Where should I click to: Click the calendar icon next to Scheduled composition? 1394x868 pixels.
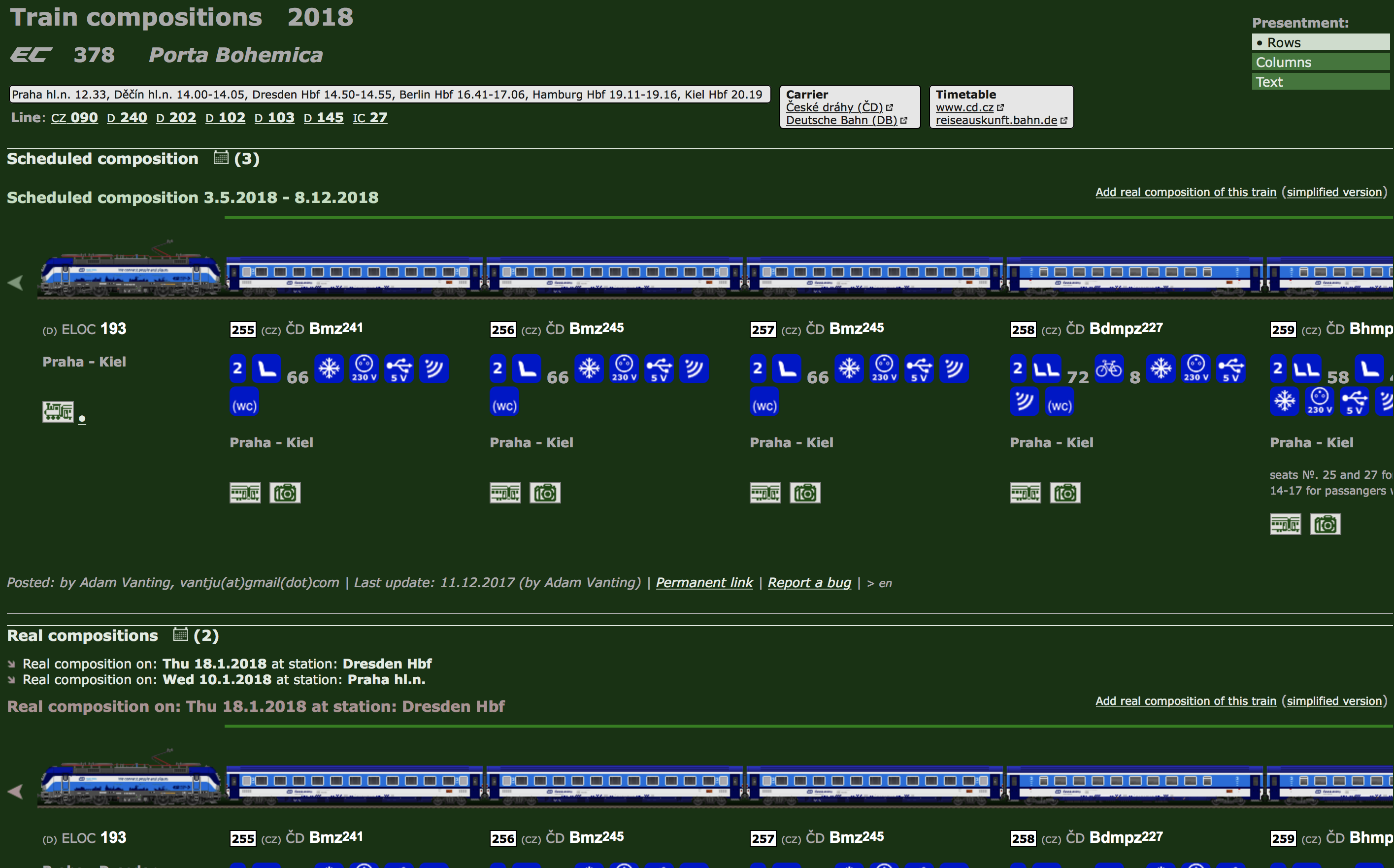221,158
